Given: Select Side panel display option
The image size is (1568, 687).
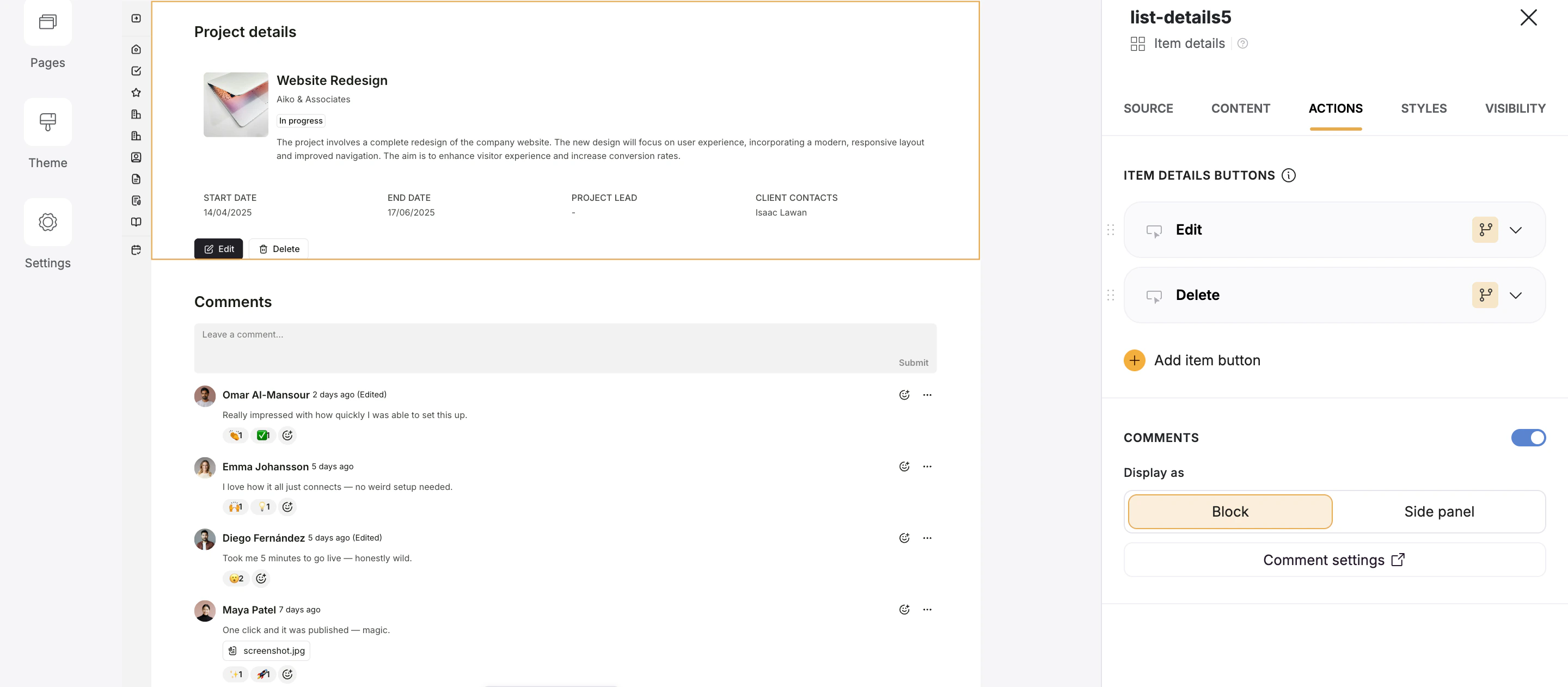Looking at the screenshot, I should (x=1438, y=512).
